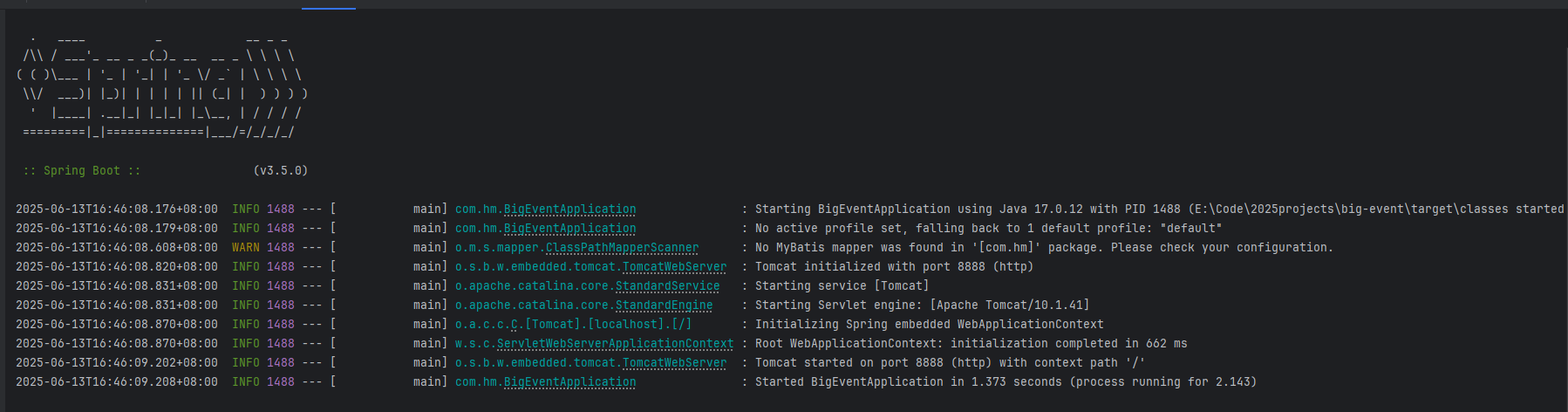Open the StandardEngine class link
The height and width of the screenshot is (412, 1568).
pyautogui.click(x=664, y=306)
